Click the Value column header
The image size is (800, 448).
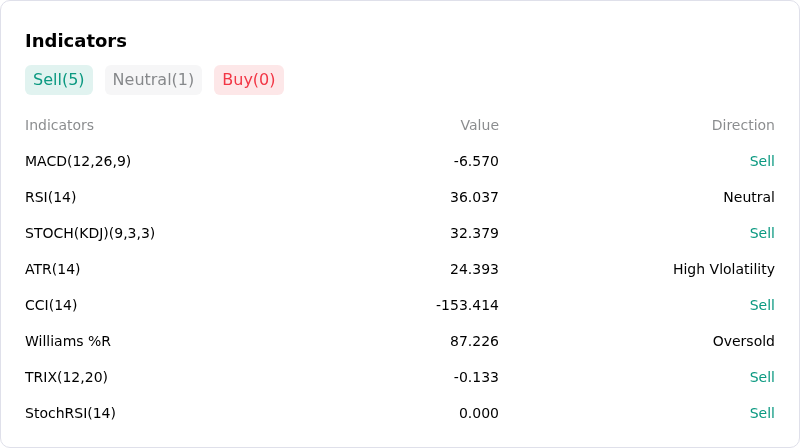point(479,125)
